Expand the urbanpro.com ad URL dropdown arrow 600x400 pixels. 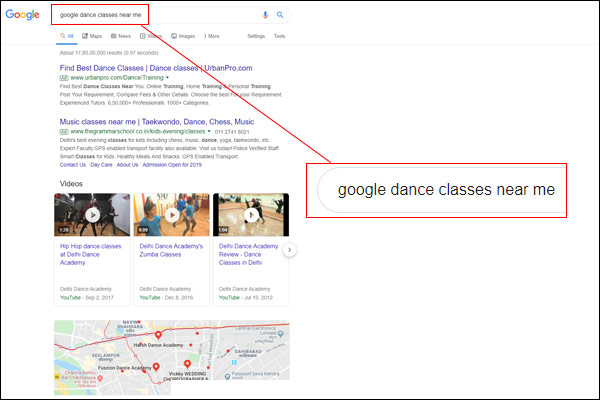tap(167, 78)
